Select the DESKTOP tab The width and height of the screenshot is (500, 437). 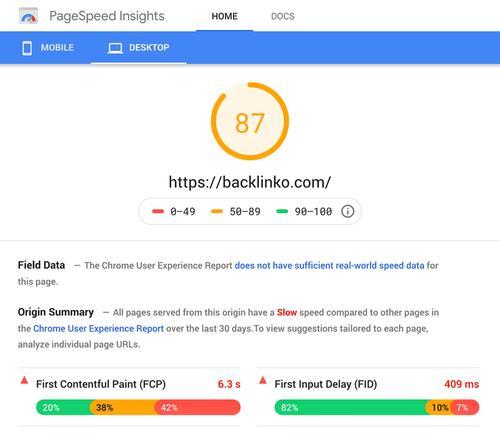tap(139, 48)
